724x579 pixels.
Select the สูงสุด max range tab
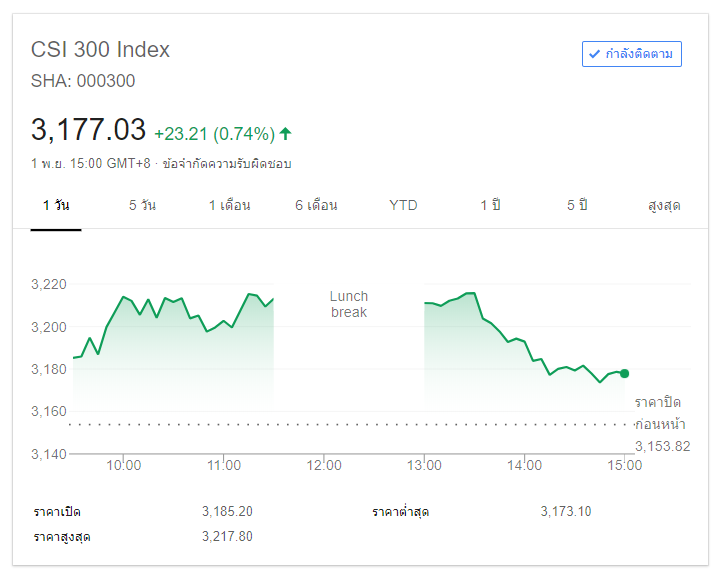(664, 205)
